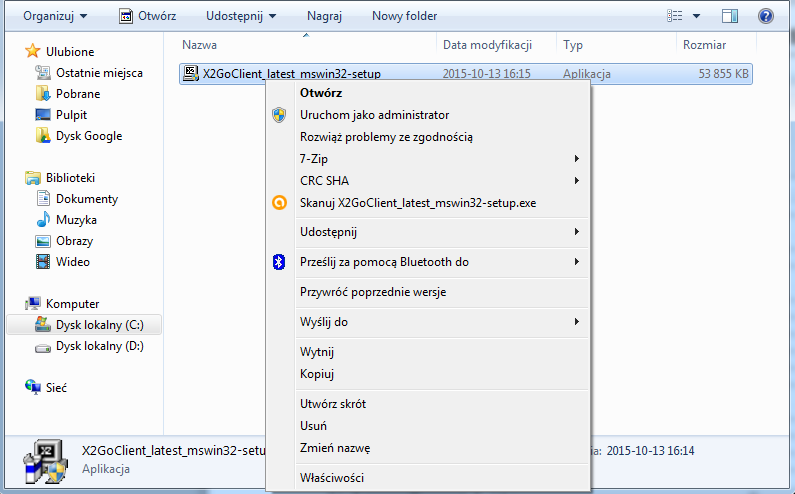Select the X2GoClient_latest_mswin32-setup file name
The height and width of the screenshot is (494, 795).
(292, 74)
